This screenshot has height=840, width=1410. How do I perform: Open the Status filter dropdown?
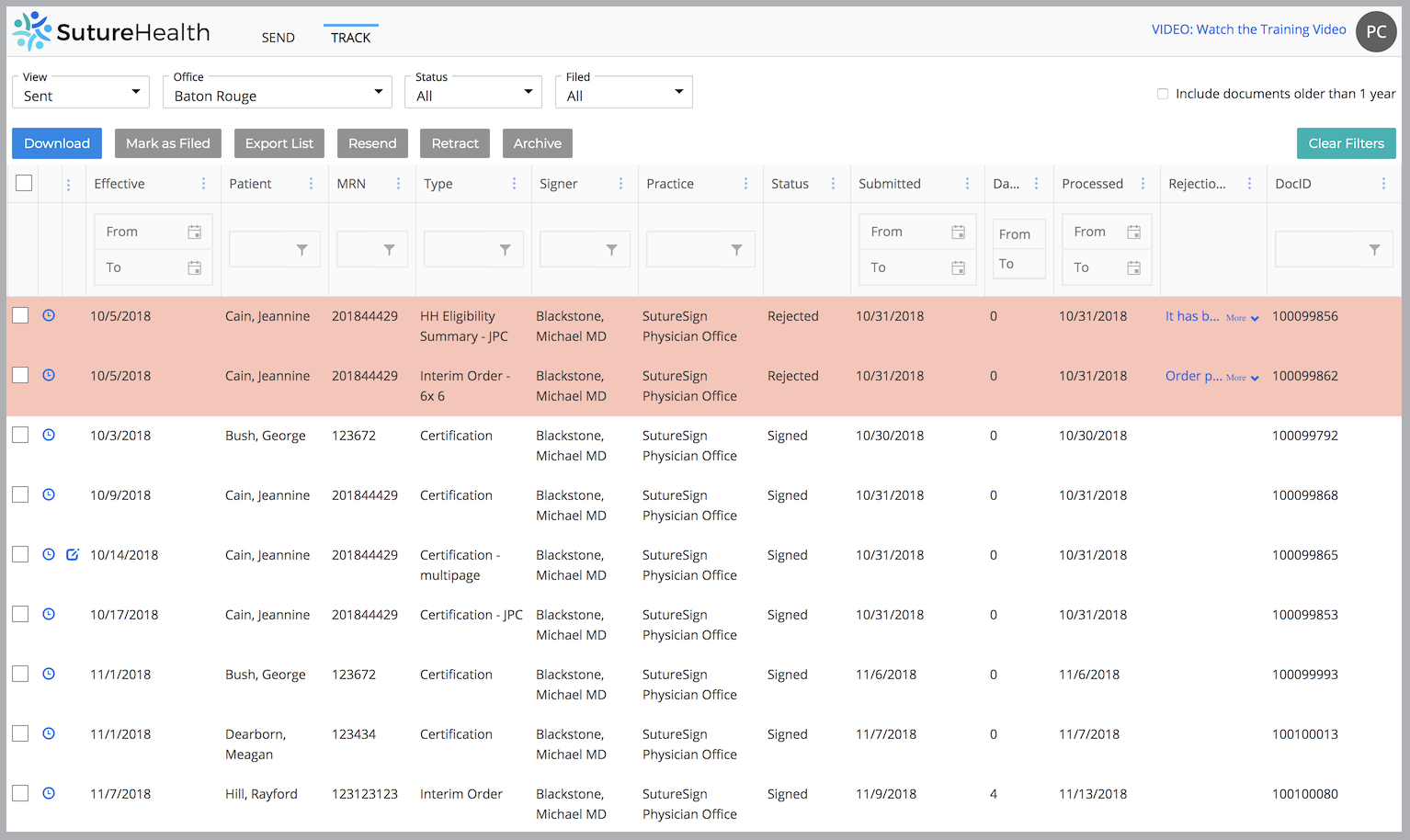pos(473,92)
